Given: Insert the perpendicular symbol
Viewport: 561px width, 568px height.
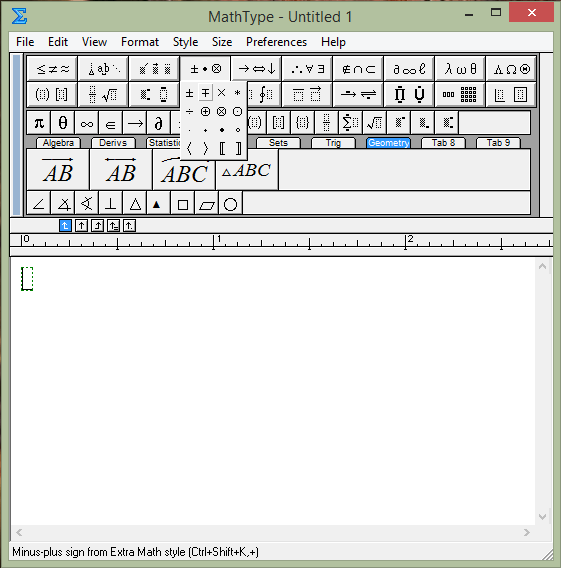Looking at the screenshot, I should [110, 204].
